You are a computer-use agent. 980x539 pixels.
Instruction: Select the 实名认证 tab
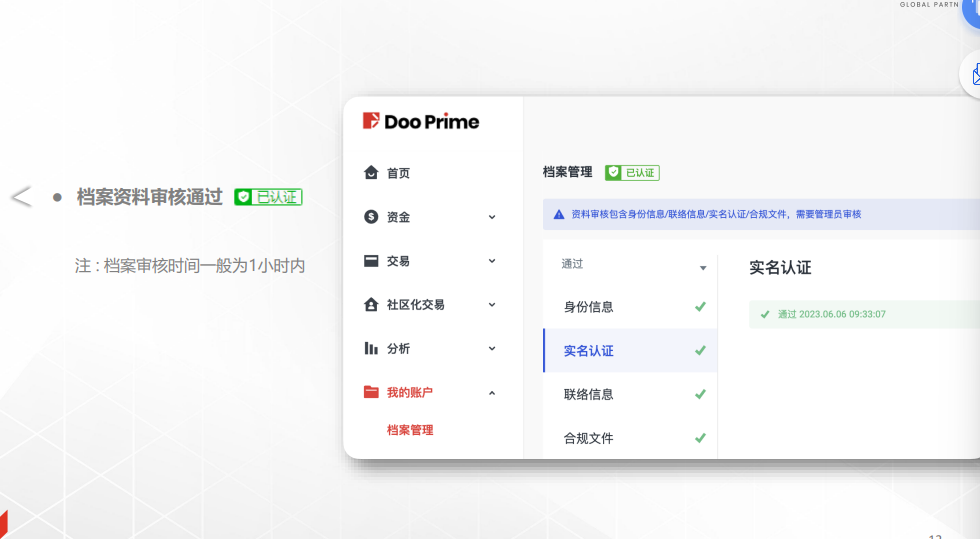pos(589,351)
